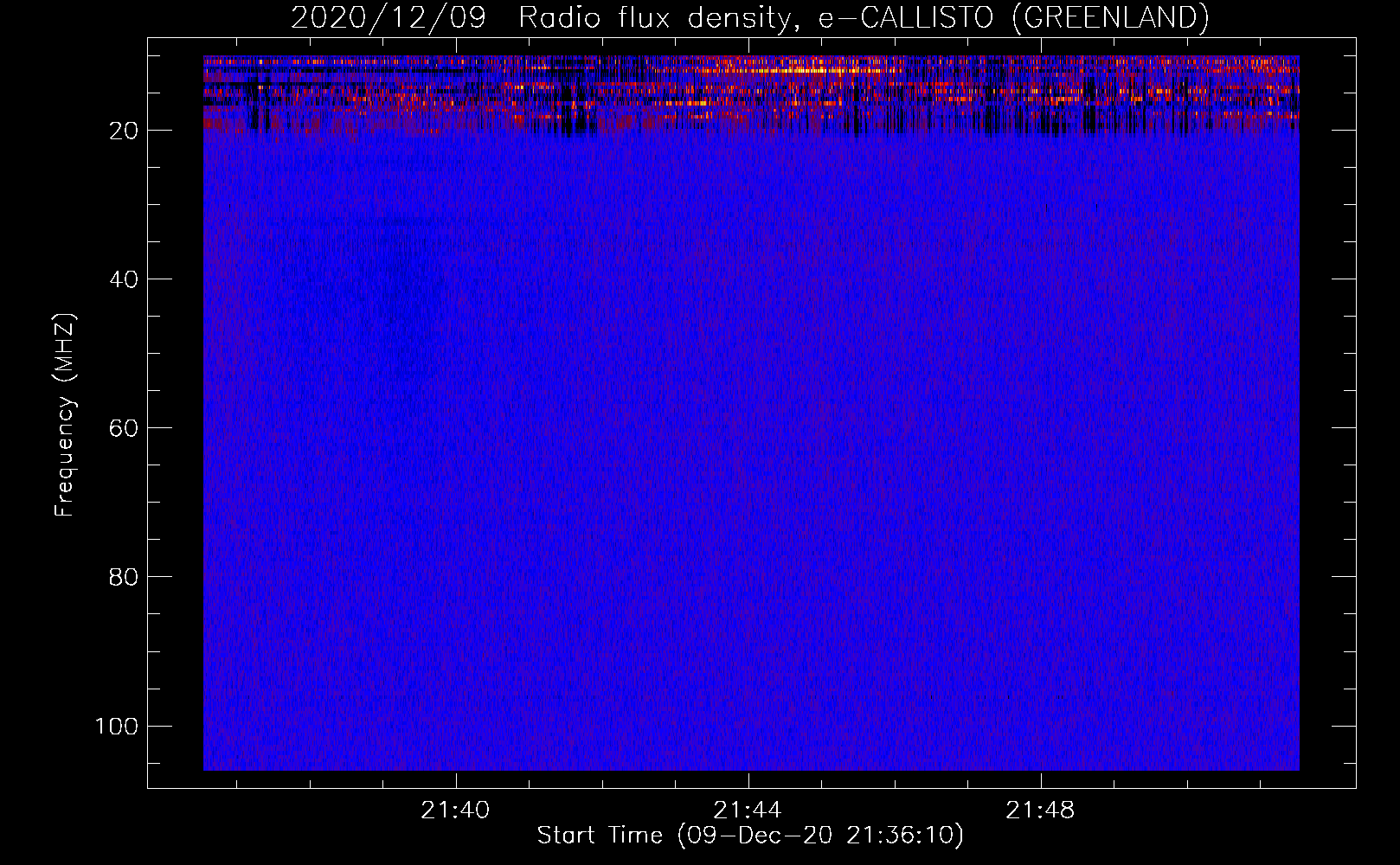Click "(GREENLAND)" in the plot title
Viewport: 1400px width, 865px height.
1110,18
